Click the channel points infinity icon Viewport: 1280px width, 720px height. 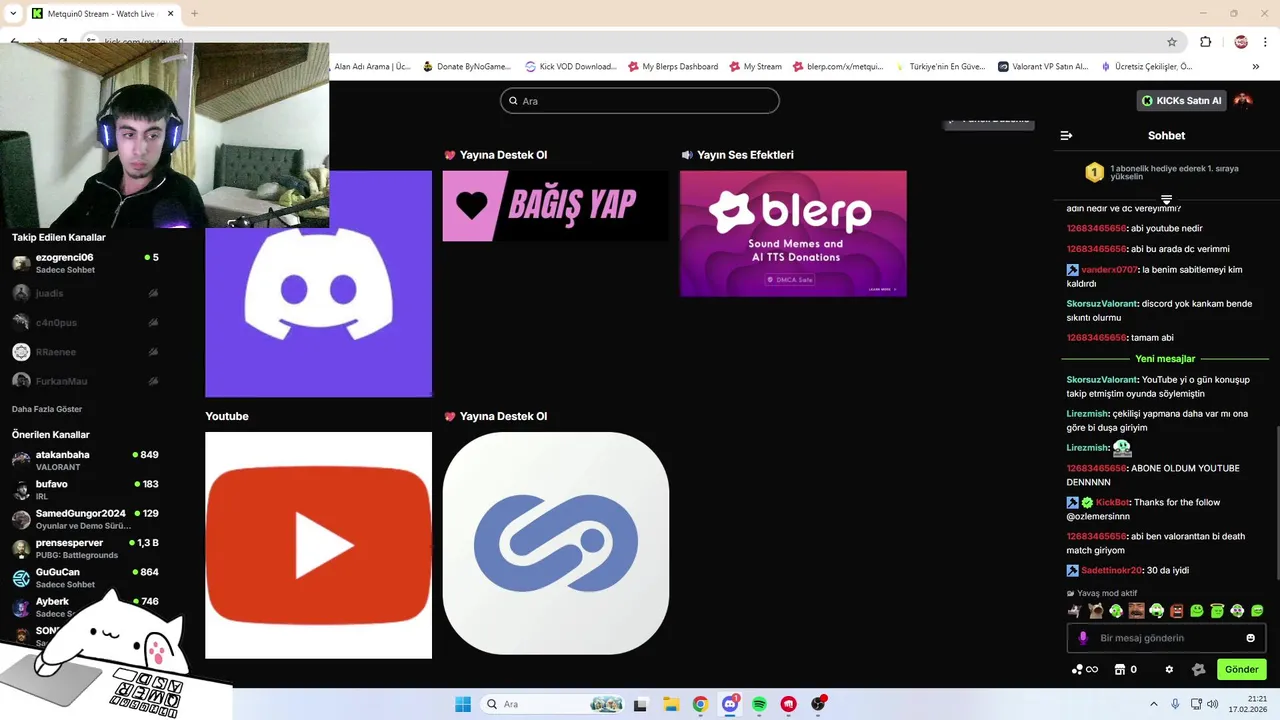(x=1085, y=670)
